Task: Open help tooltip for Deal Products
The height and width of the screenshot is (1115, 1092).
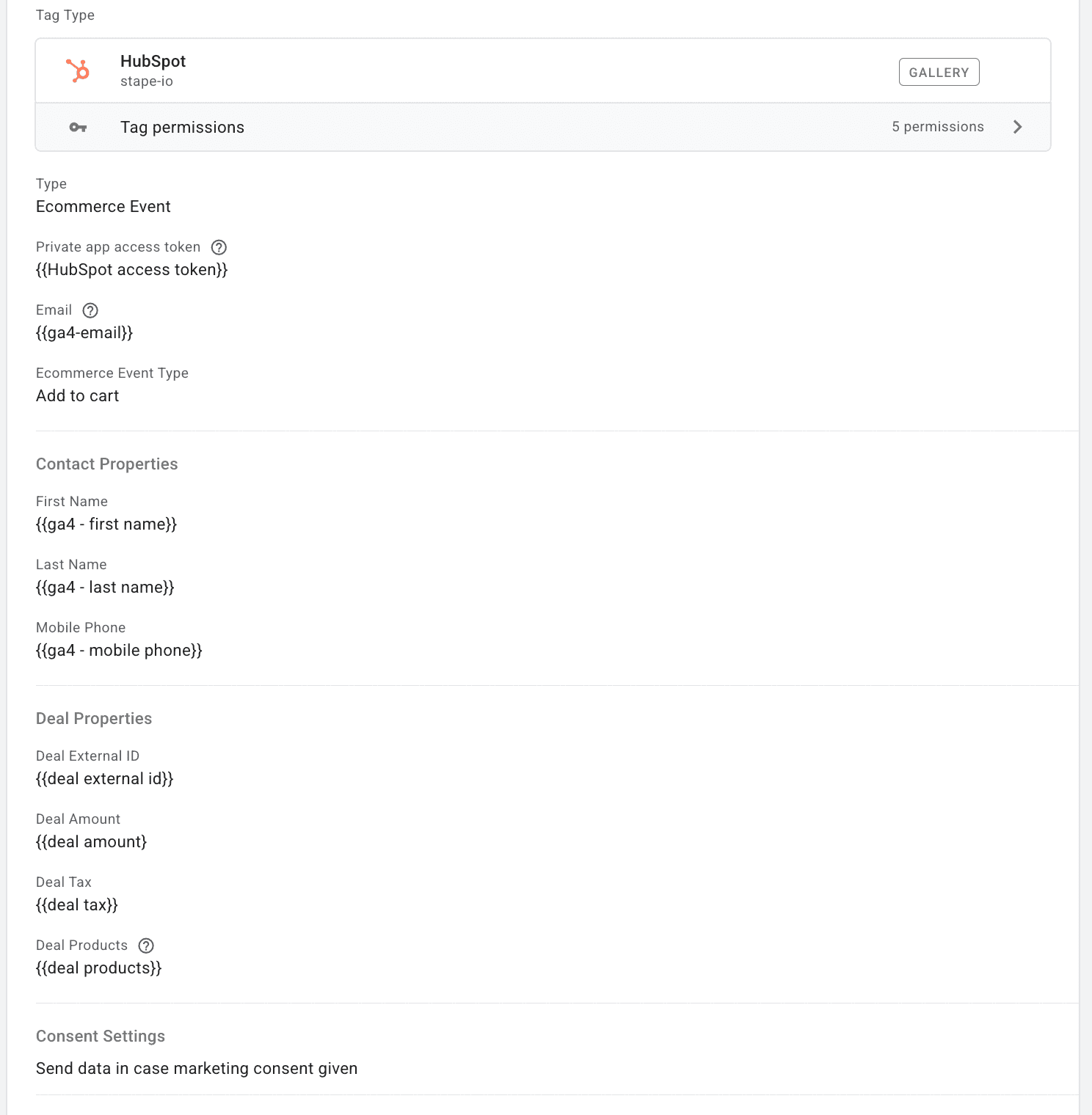Action: (x=145, y=946)
